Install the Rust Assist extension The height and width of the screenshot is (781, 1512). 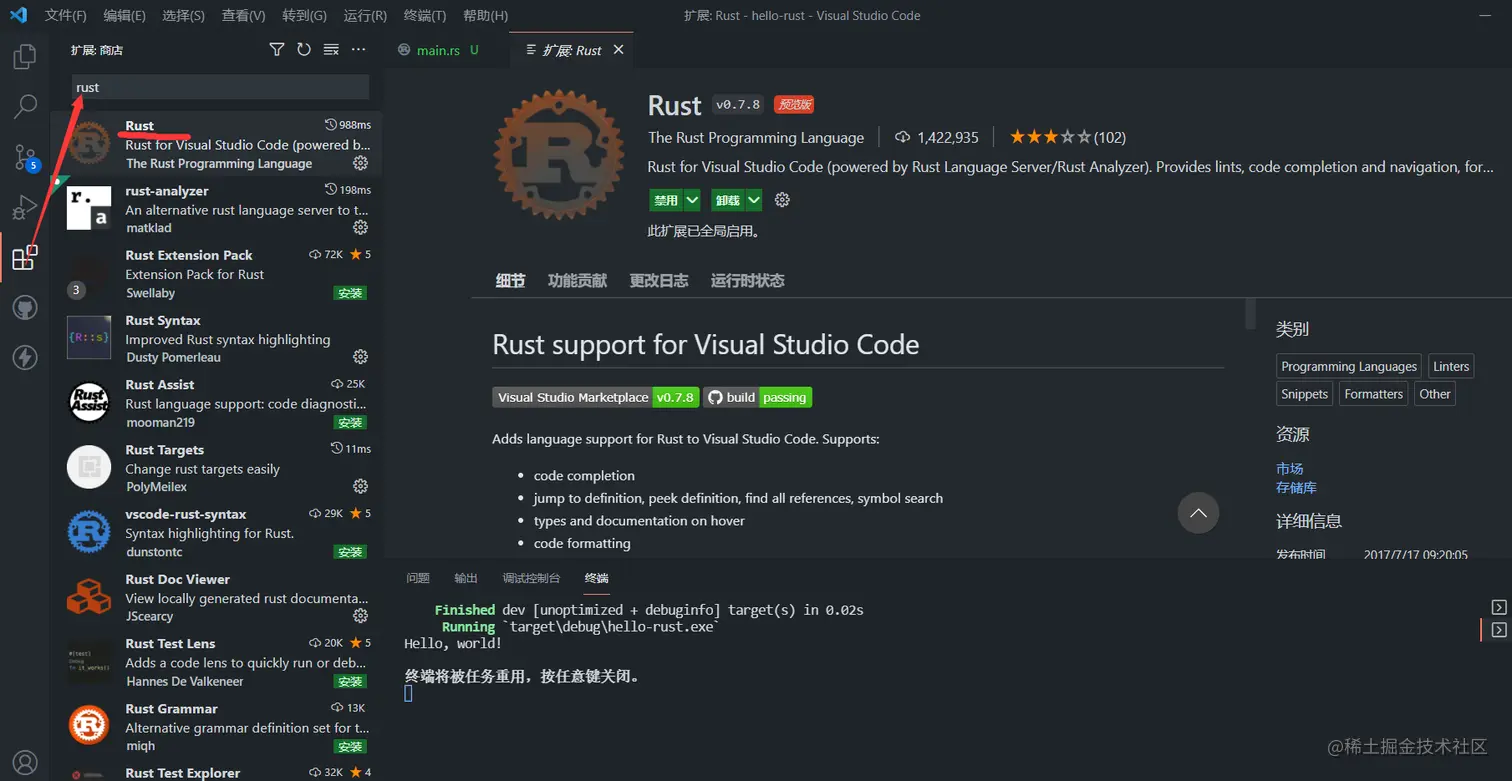tap(350, 422)
